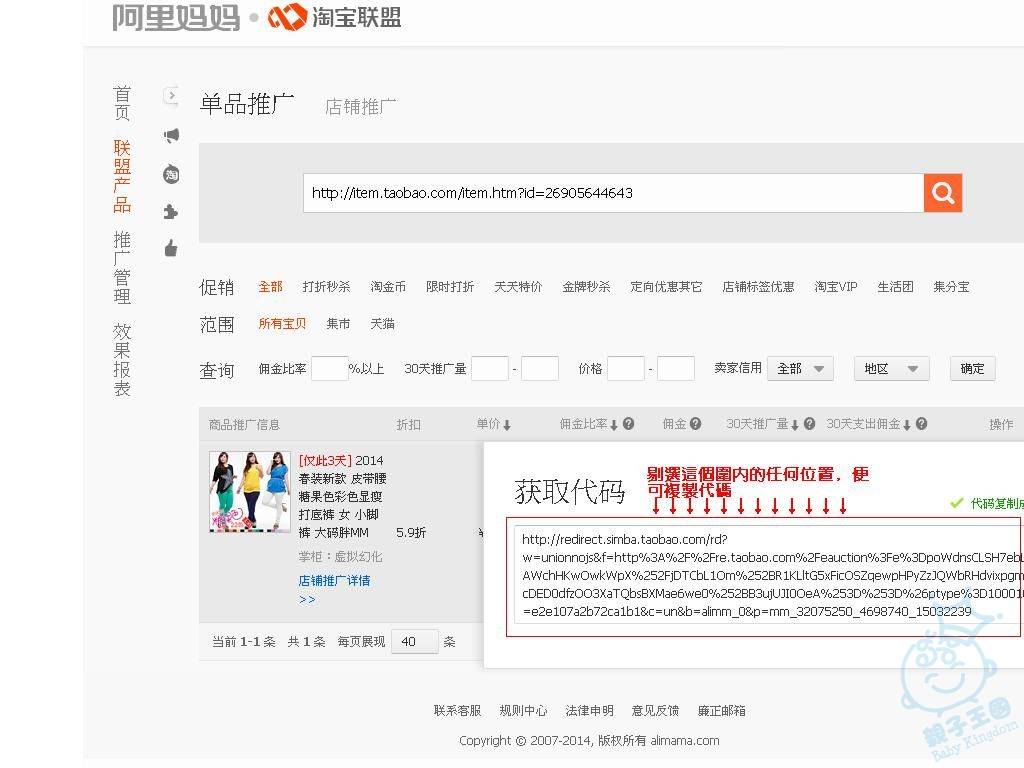Viewport: 1024px width, 768px height.
Task: Show help for 佣金 column
Action: pyautogui.click(x=696, y=424)
